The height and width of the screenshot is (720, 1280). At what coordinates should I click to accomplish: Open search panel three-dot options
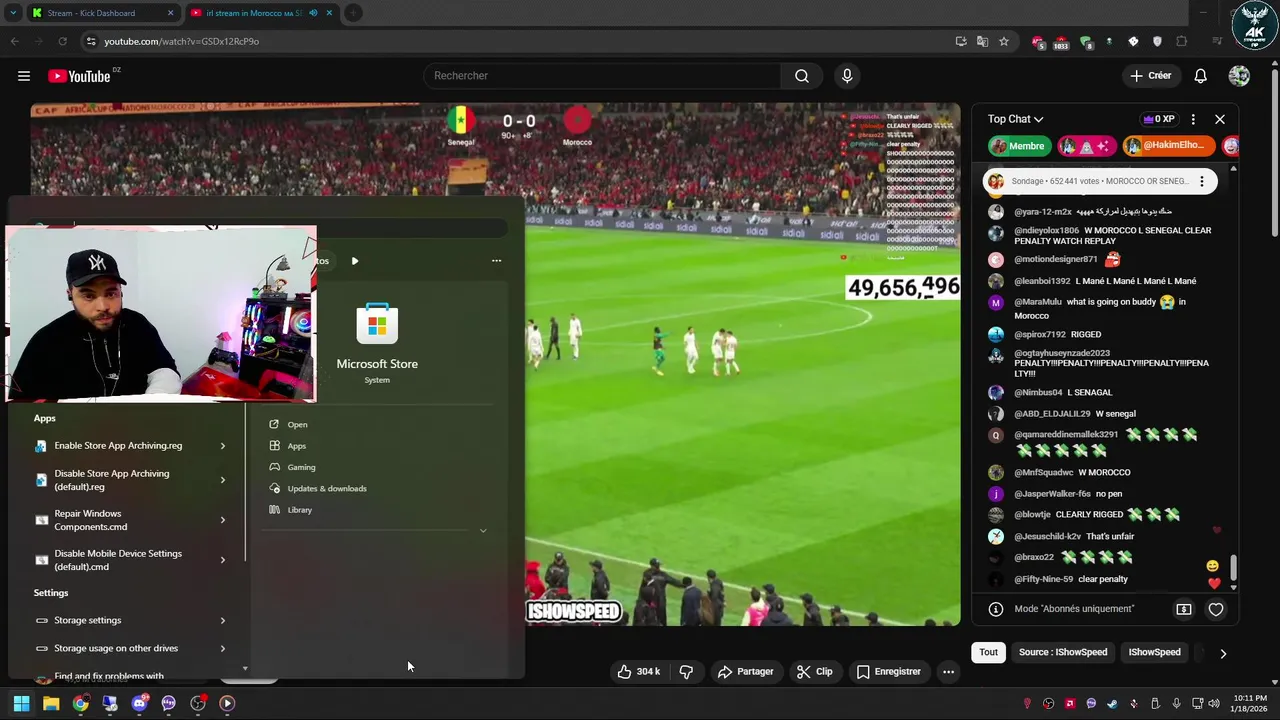[496, 261]
